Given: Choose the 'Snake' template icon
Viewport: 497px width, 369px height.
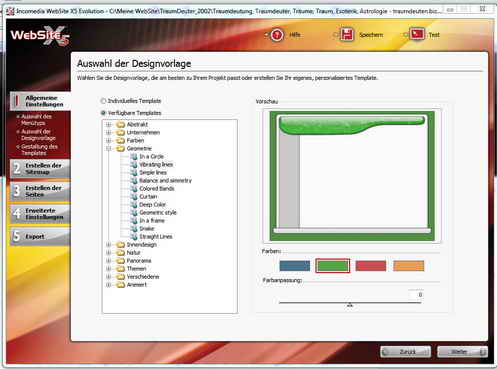Looking at the screenshot, I should [134, 228].
